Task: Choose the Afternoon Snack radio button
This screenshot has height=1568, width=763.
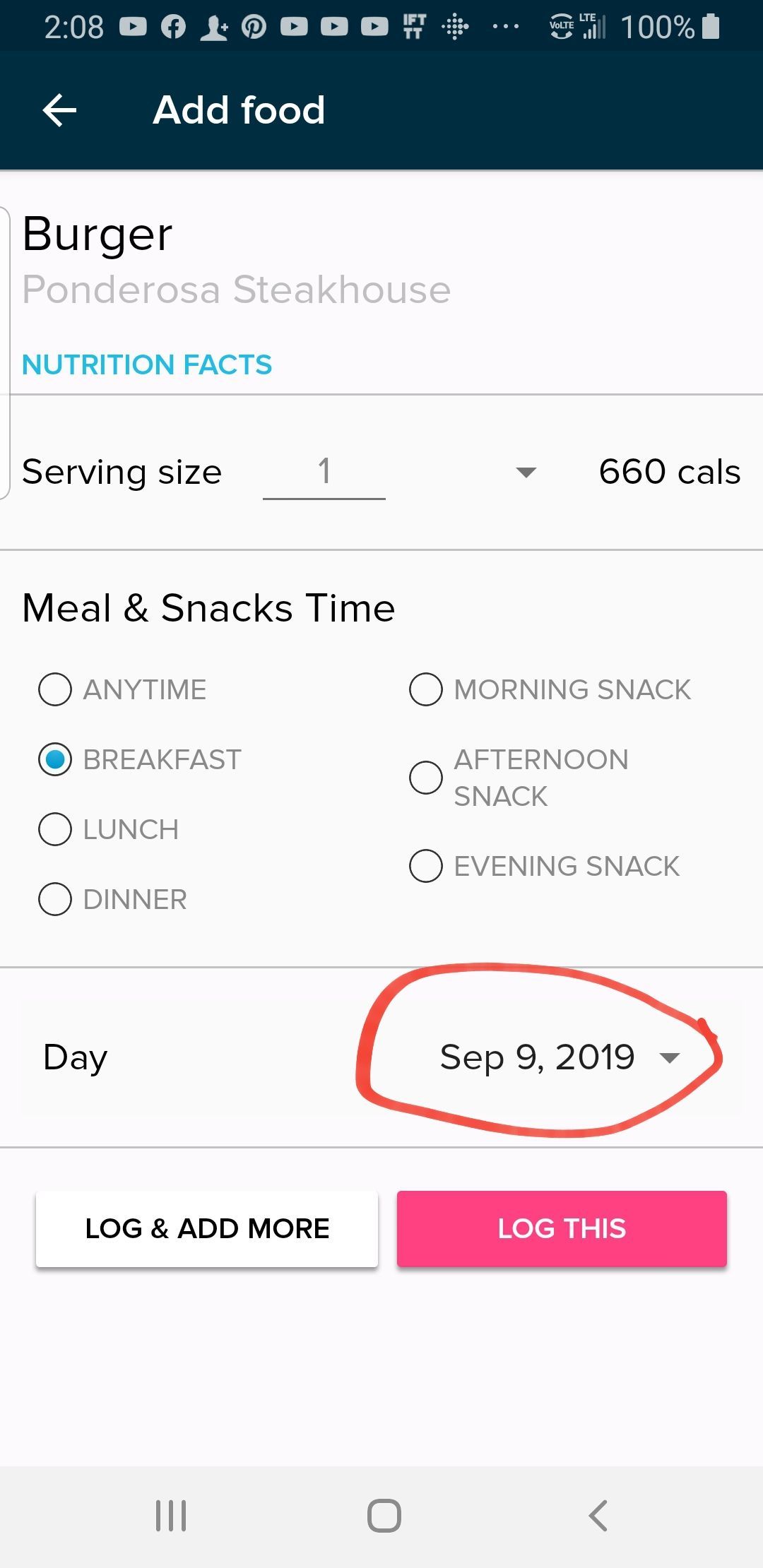Action: pos(426,778)
